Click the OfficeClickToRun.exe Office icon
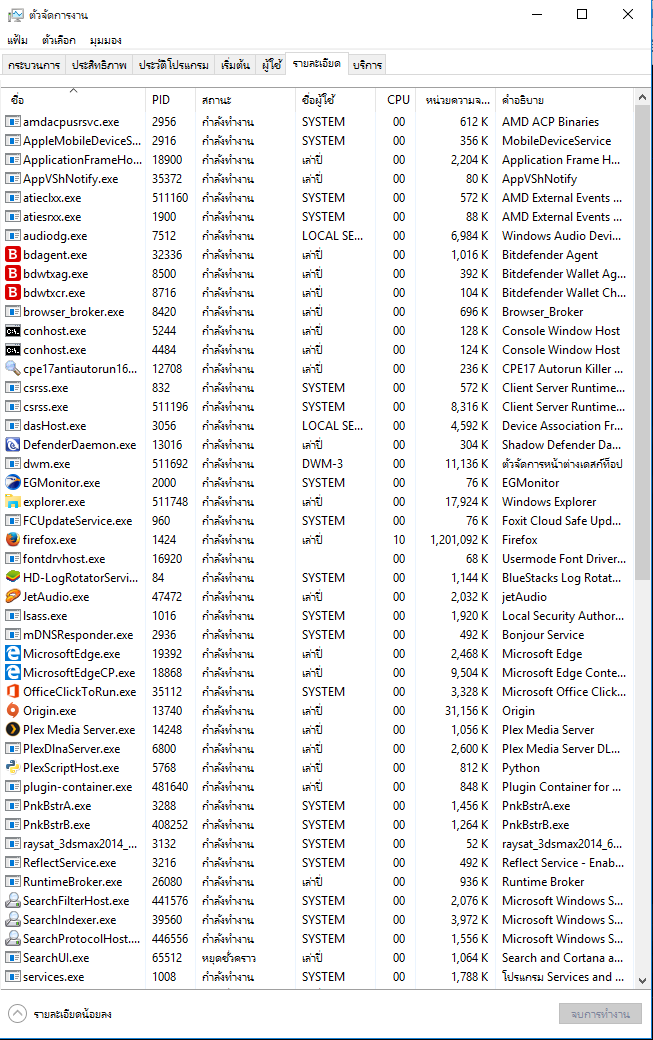The image size is (653, 1040). pyautogui.click(x=13, y=691)
